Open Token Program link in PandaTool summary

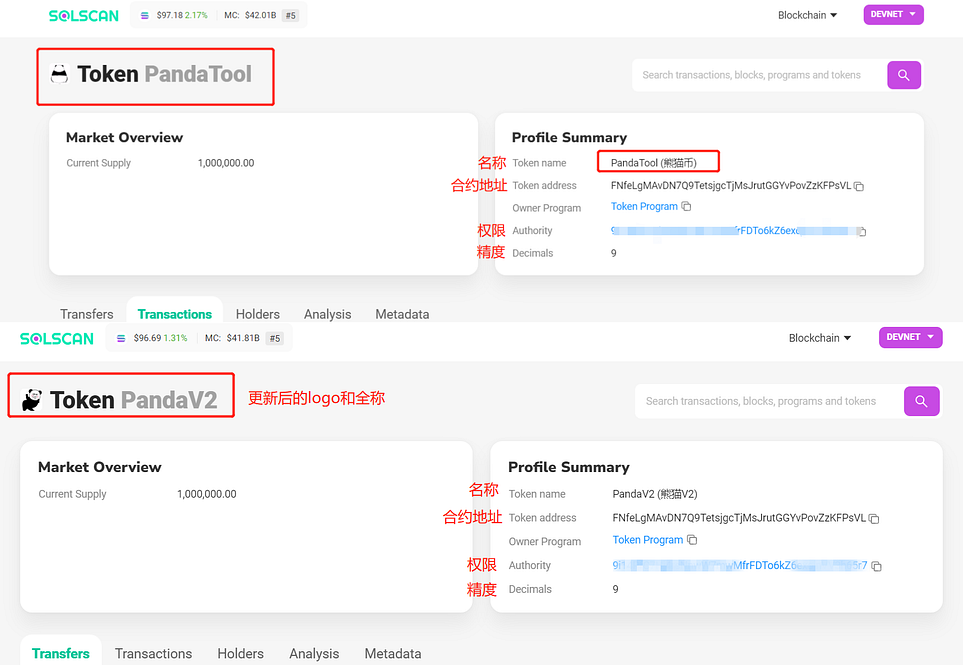click(644, 206)
